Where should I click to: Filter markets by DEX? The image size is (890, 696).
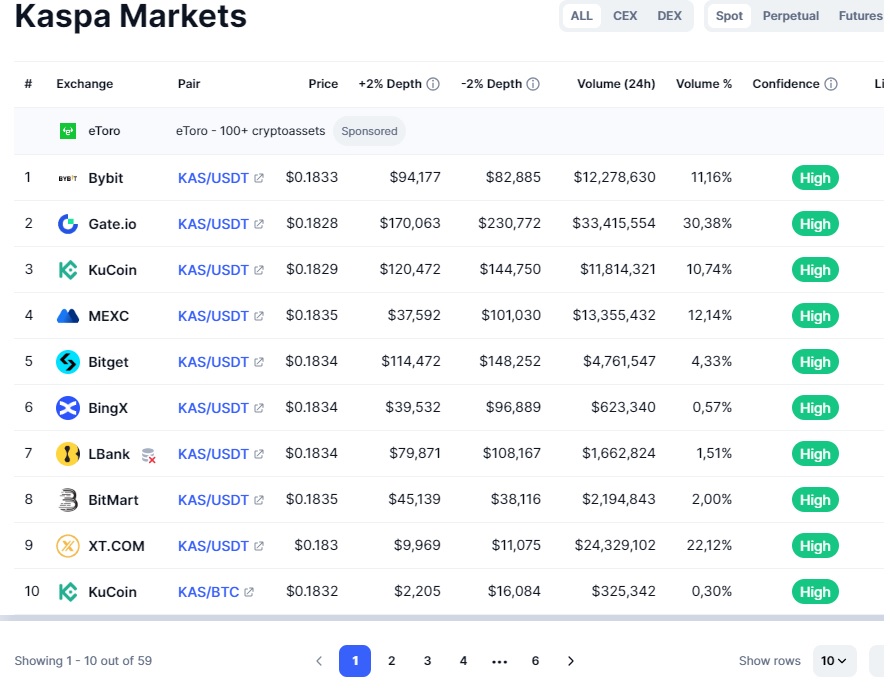[669, 16]
